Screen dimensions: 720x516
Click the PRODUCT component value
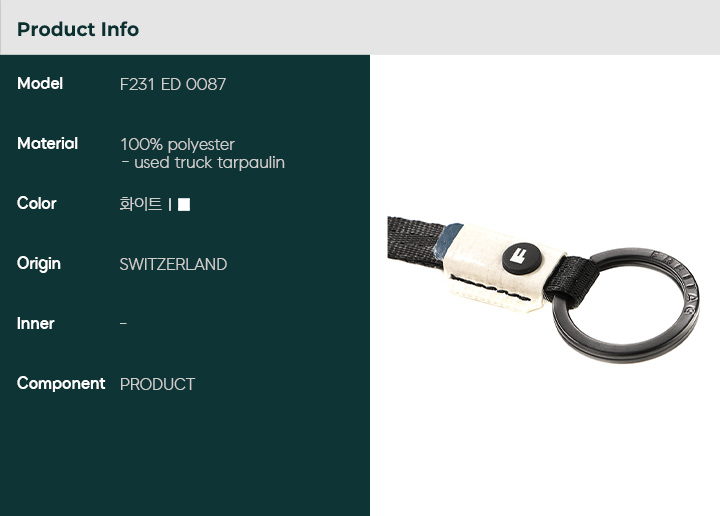coord(157,384)
